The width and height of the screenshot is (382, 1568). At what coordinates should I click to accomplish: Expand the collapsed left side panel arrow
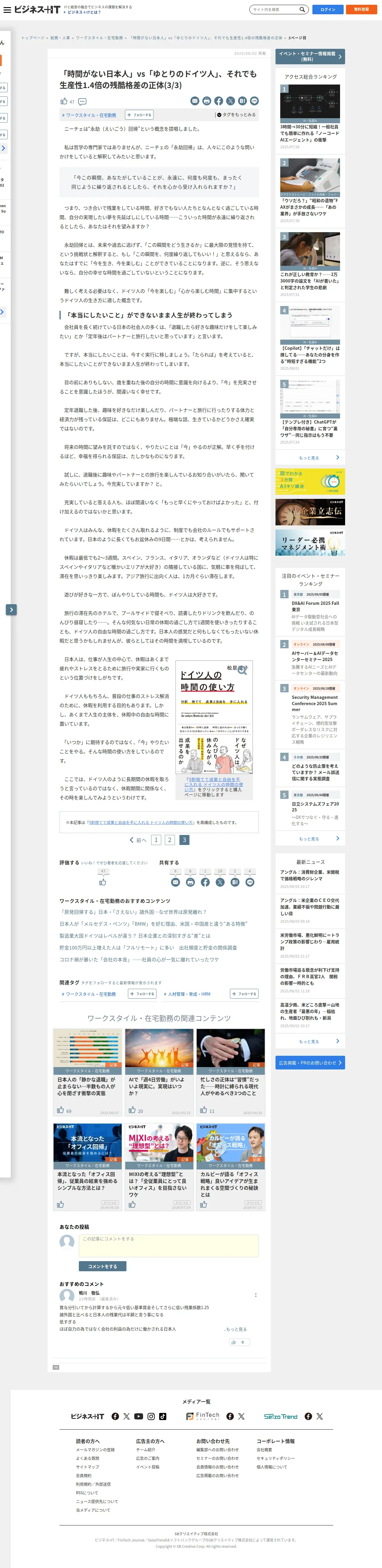point(11,609)
